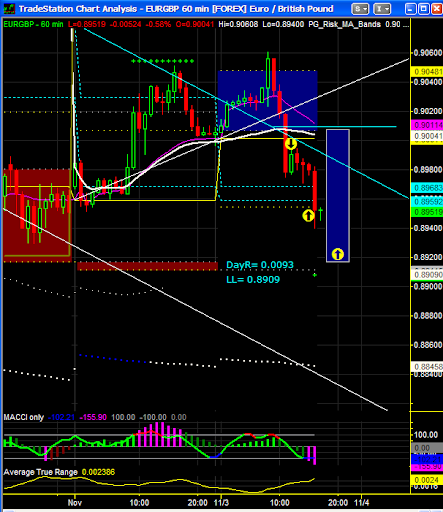Minimize the Chart Analysis window

pos(411,9)
